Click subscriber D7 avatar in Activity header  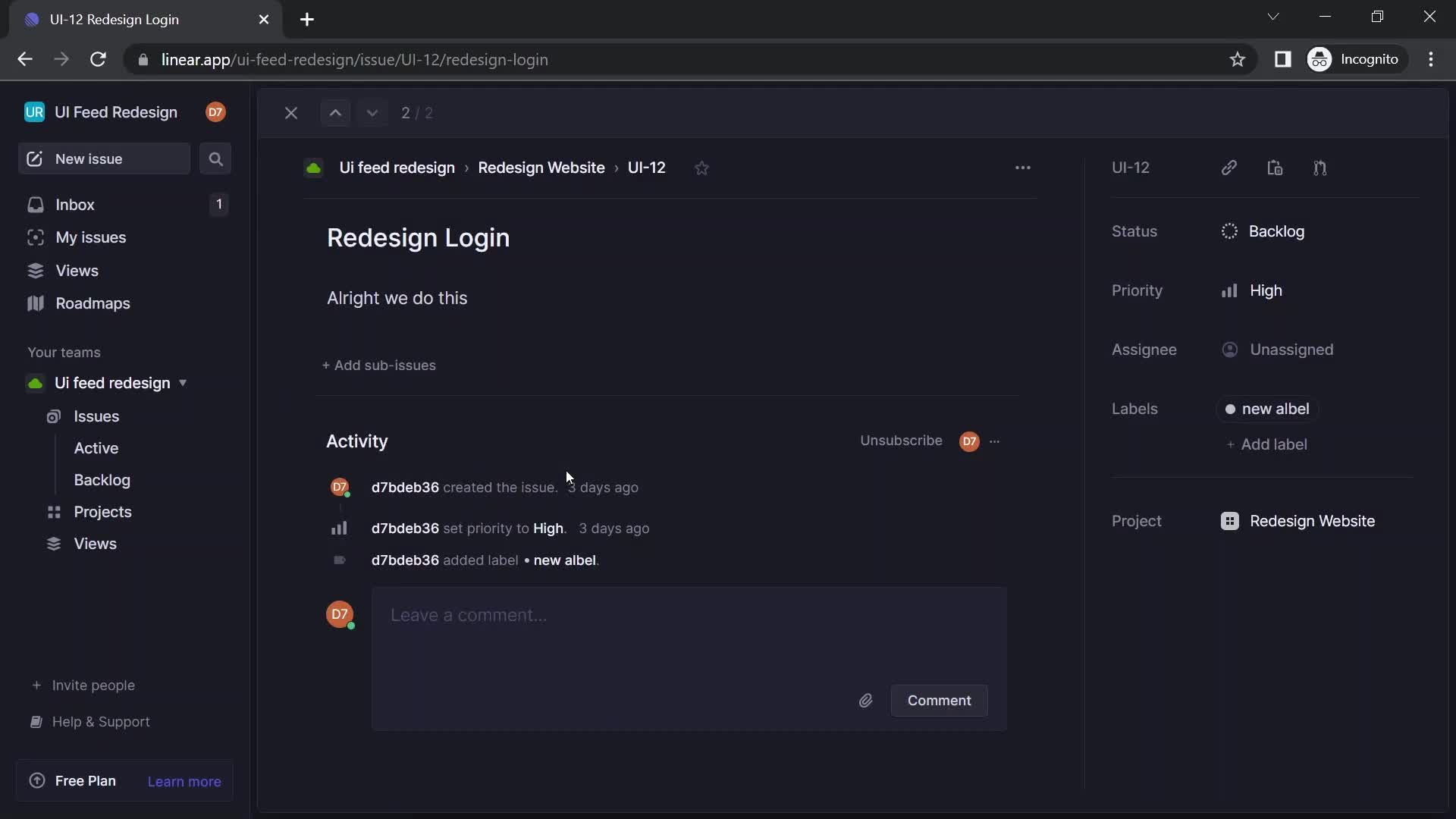[969, 441]
